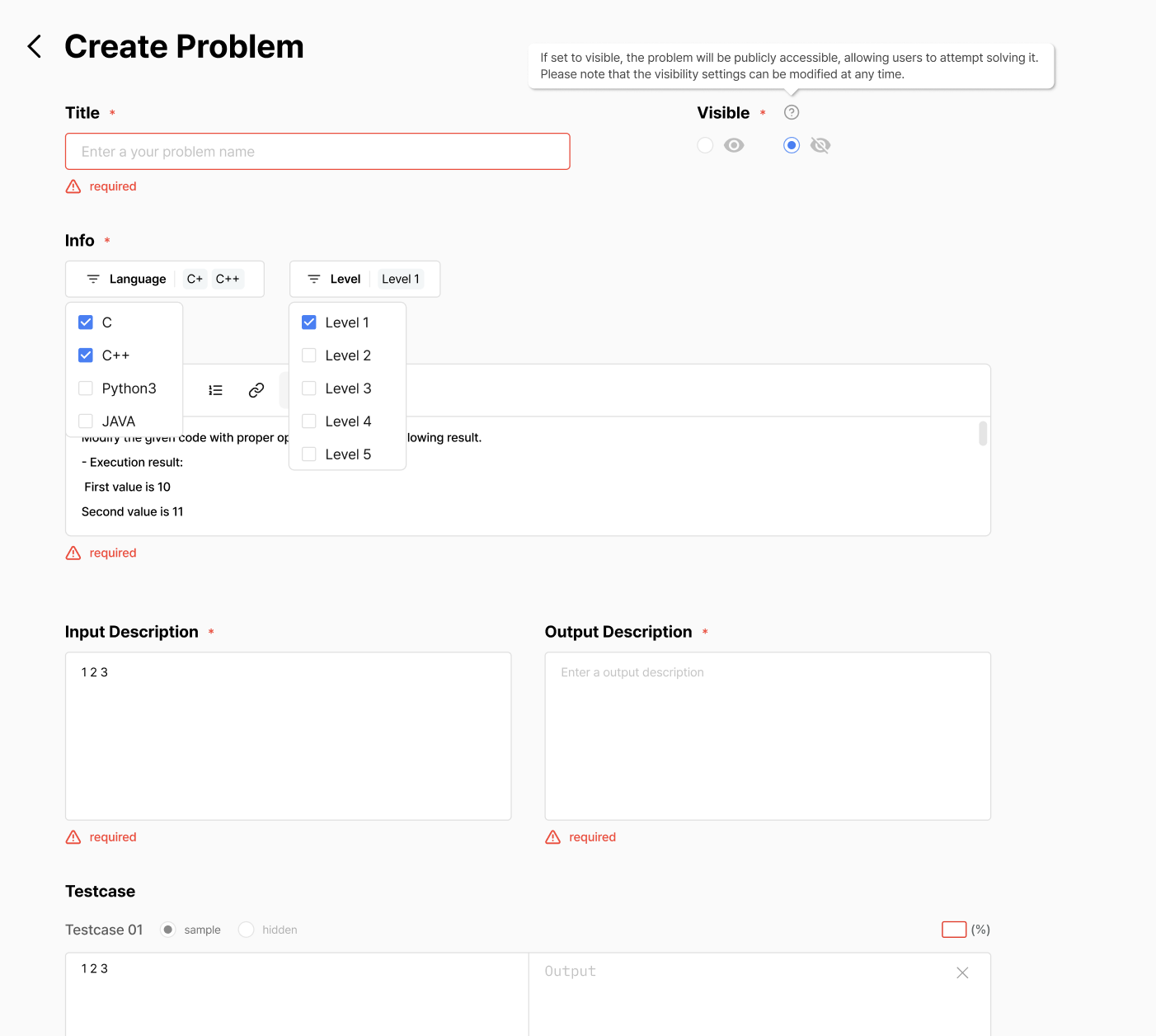
Task: Insert a numbered list in editor toolbar
Action: point(215,390)
